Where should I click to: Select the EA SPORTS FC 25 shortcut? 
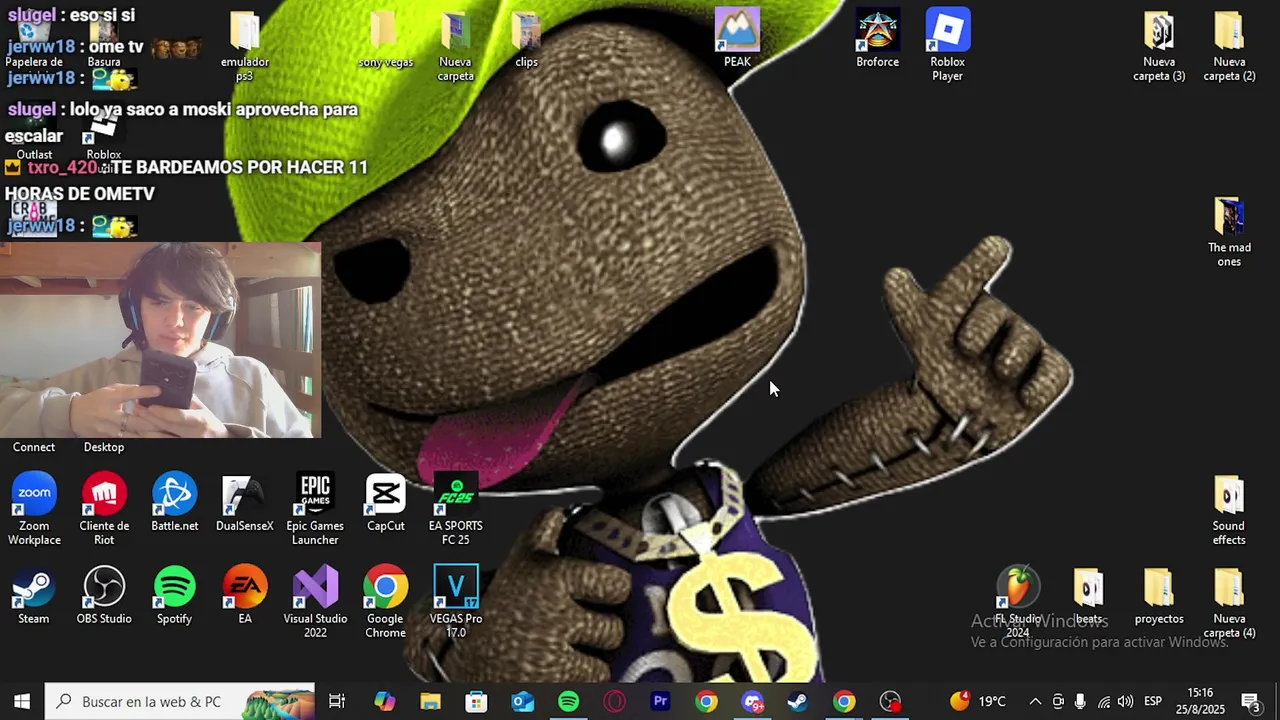point(455,508)
